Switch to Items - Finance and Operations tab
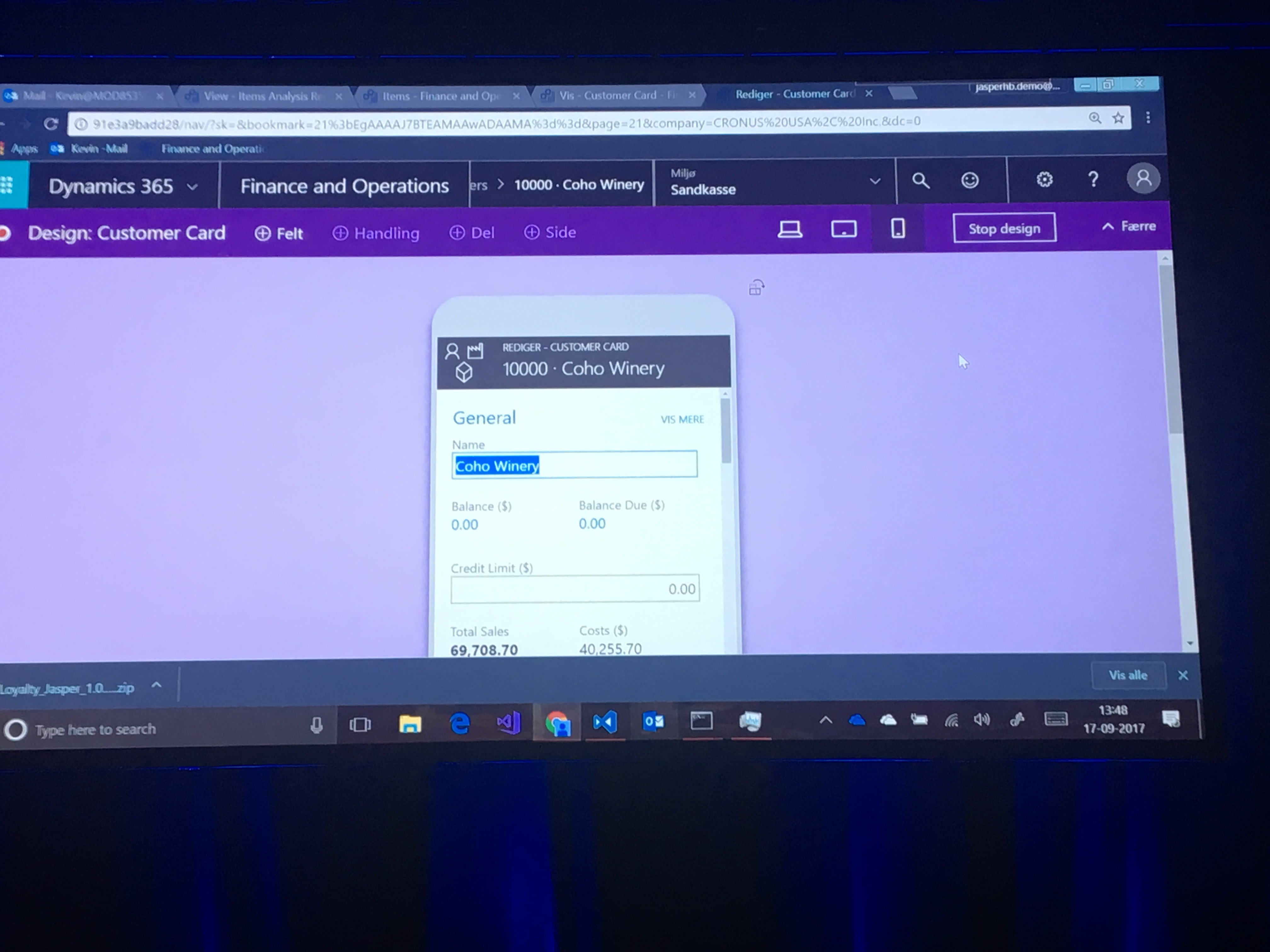The height and width of the screenshot is (952, 1270). click(x=441, y=96)
